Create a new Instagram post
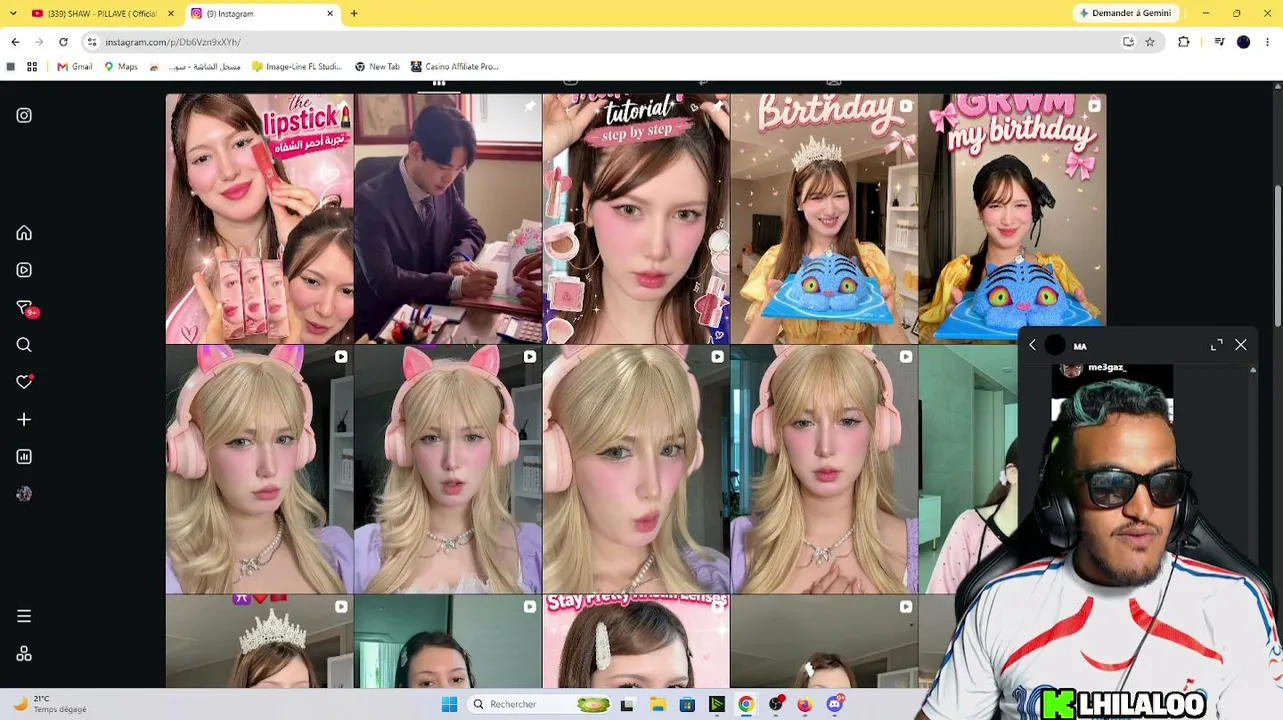 pos(24,420)
